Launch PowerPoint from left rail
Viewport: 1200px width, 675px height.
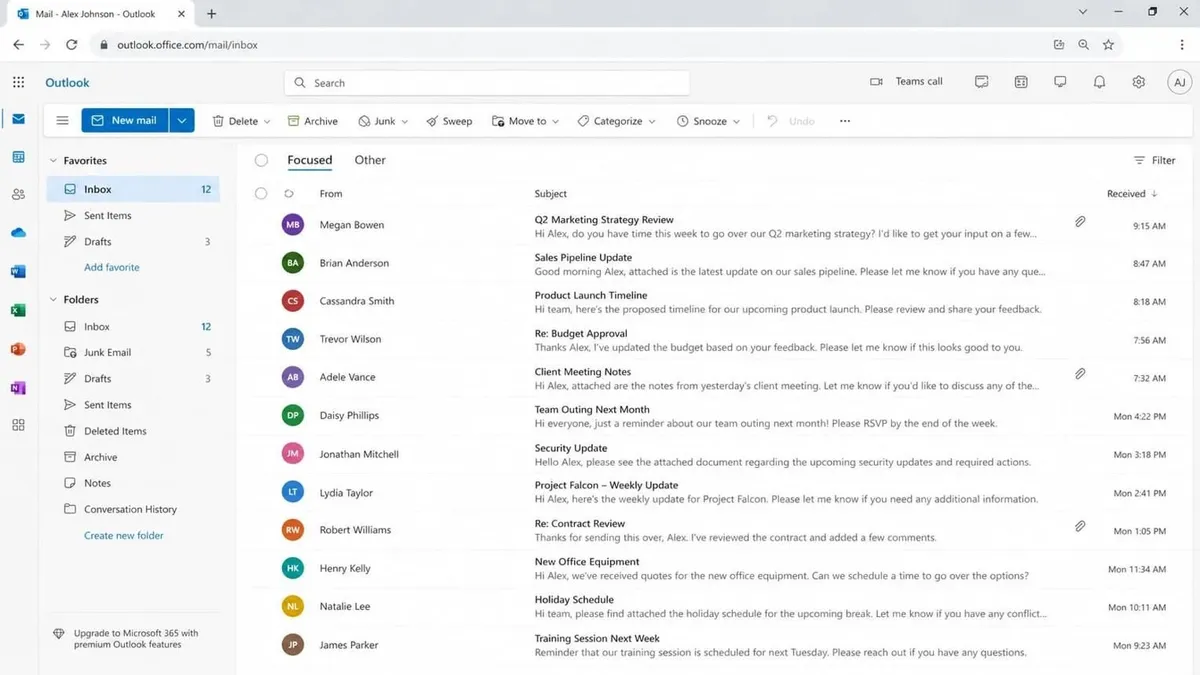[x=18, y=349]
